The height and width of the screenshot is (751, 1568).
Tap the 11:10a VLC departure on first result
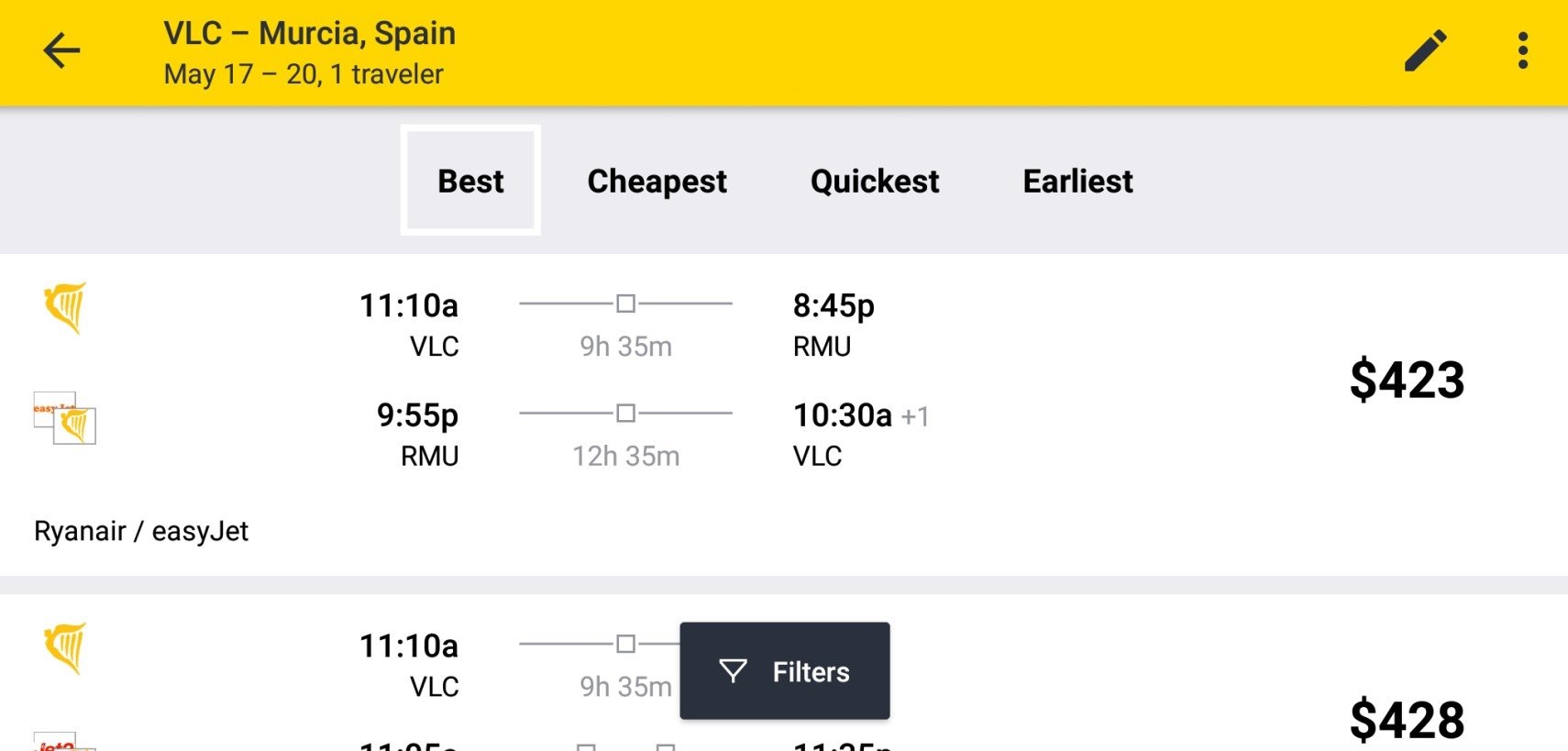[408, 325]
